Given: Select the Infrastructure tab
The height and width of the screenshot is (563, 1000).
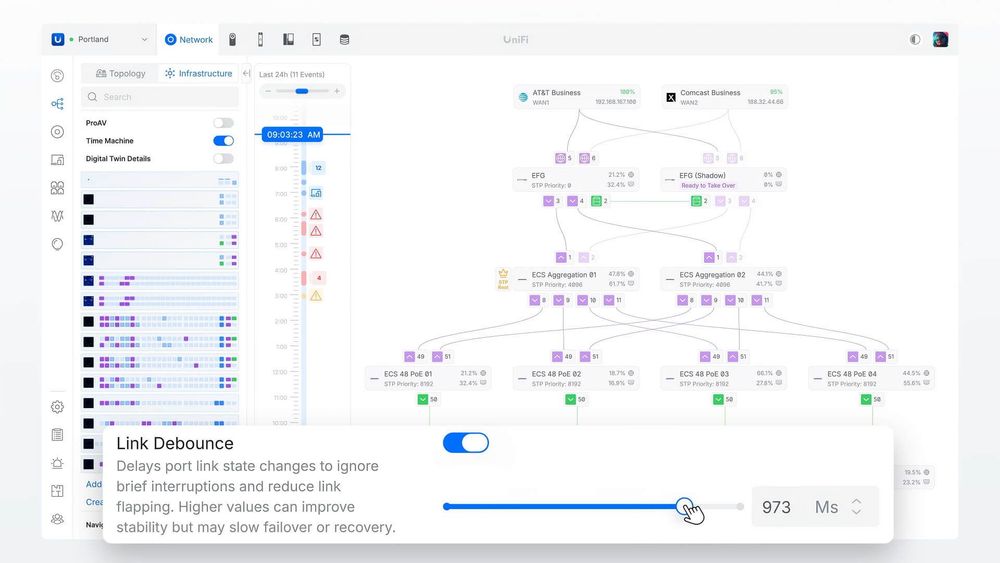Looking at the screenshot, I should 198,73.
